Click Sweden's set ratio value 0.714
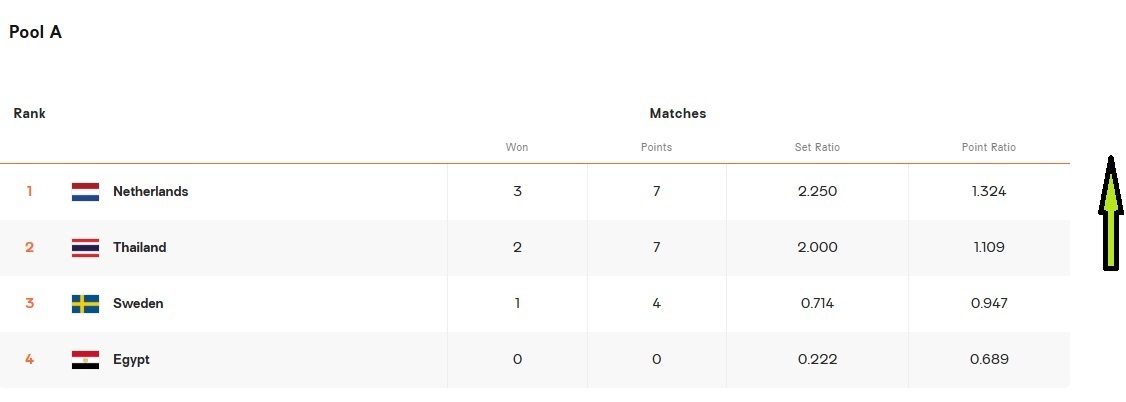 (817, 304)
